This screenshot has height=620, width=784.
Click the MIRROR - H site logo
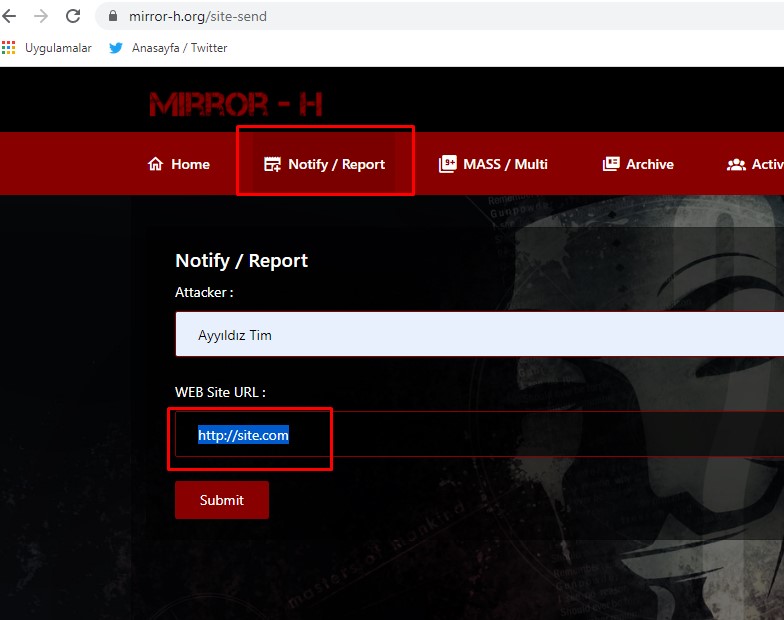coord(236,104)
